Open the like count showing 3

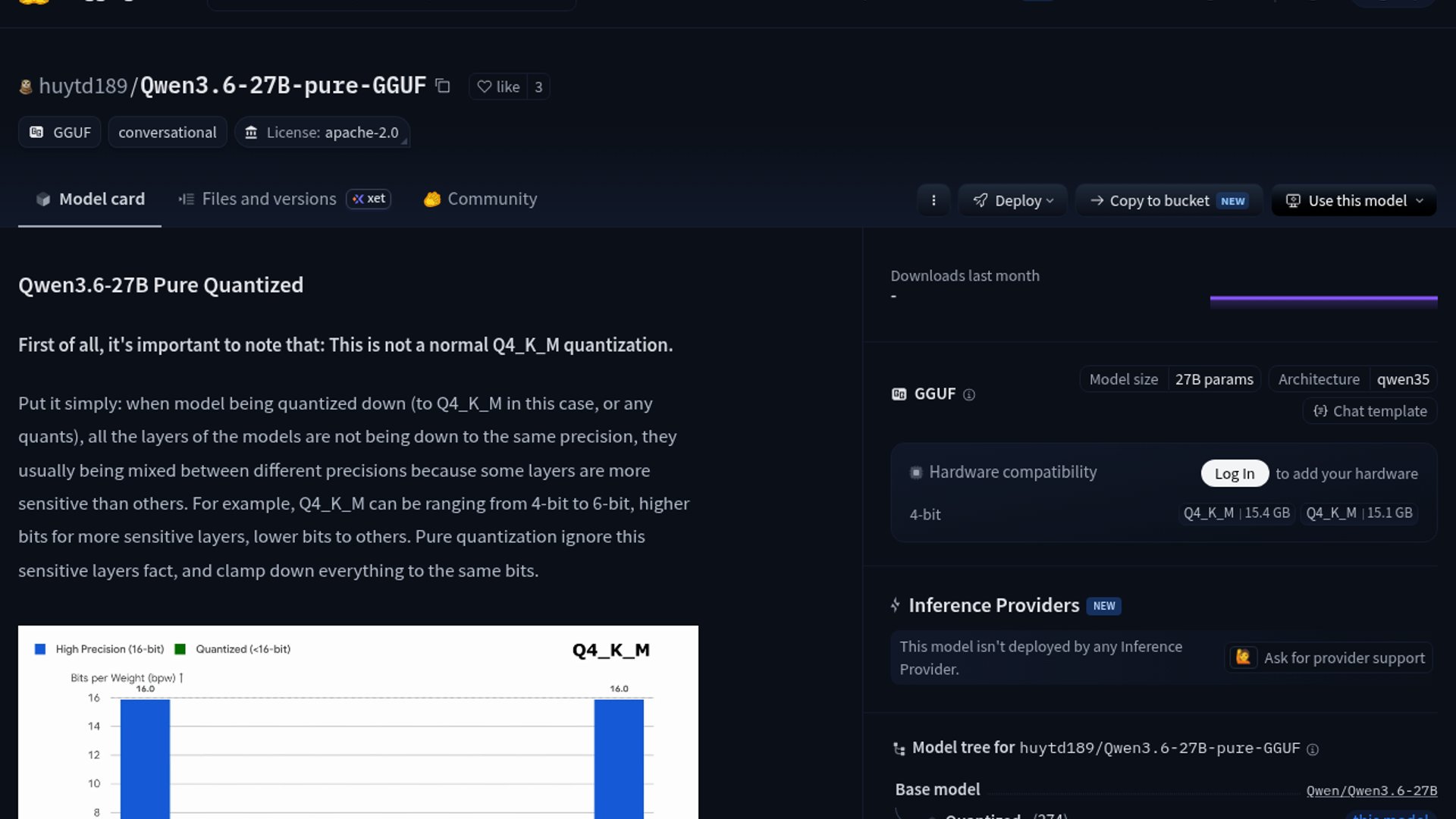coord(538,86)
